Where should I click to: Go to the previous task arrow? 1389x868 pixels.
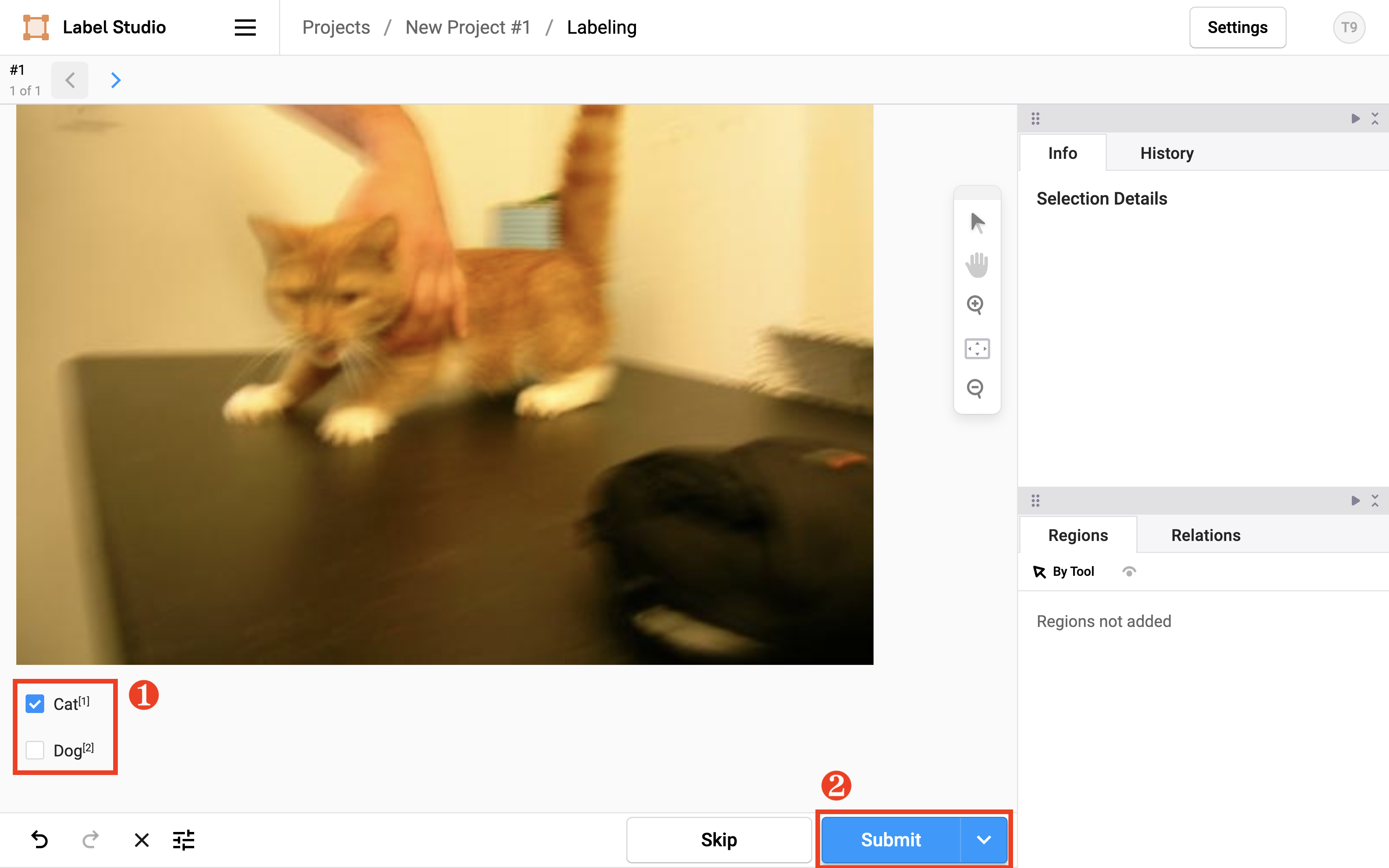tap(70, 80)
